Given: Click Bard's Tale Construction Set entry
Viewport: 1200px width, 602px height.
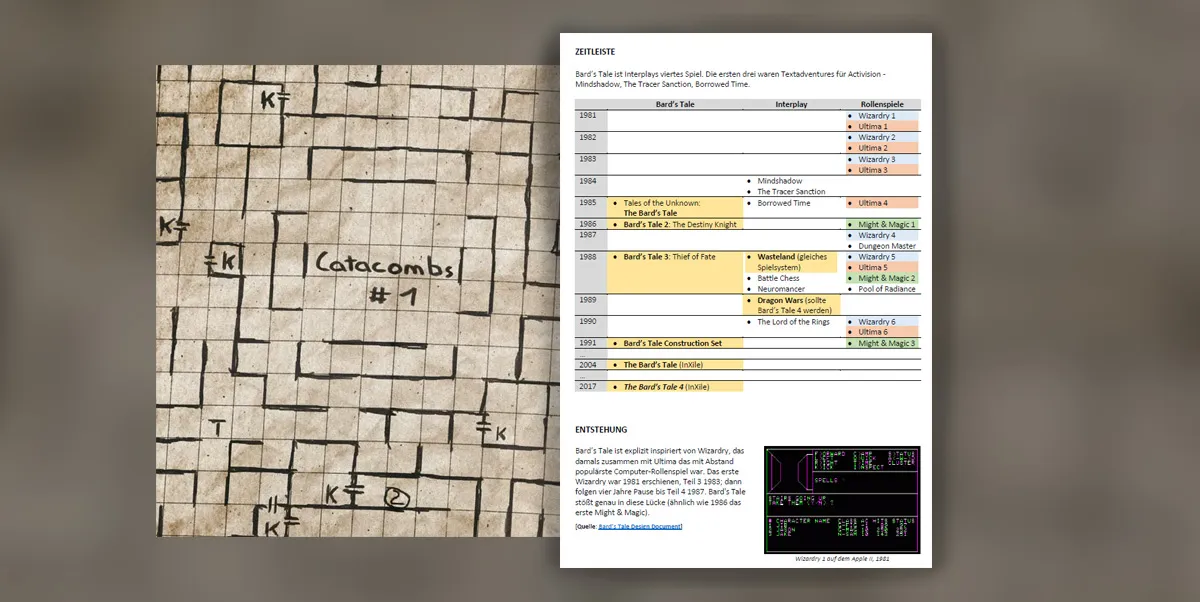Looking at the screenshot, I should [x=672, y=343].
